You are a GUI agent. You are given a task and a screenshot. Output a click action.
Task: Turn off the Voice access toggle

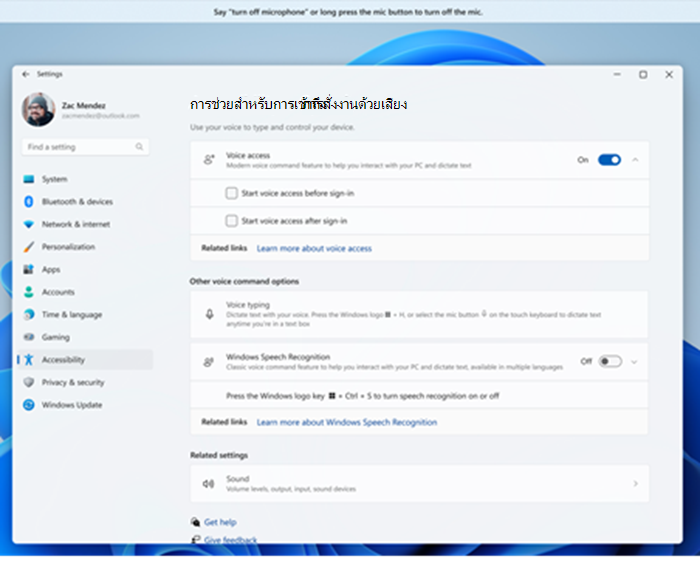(609, 160)
